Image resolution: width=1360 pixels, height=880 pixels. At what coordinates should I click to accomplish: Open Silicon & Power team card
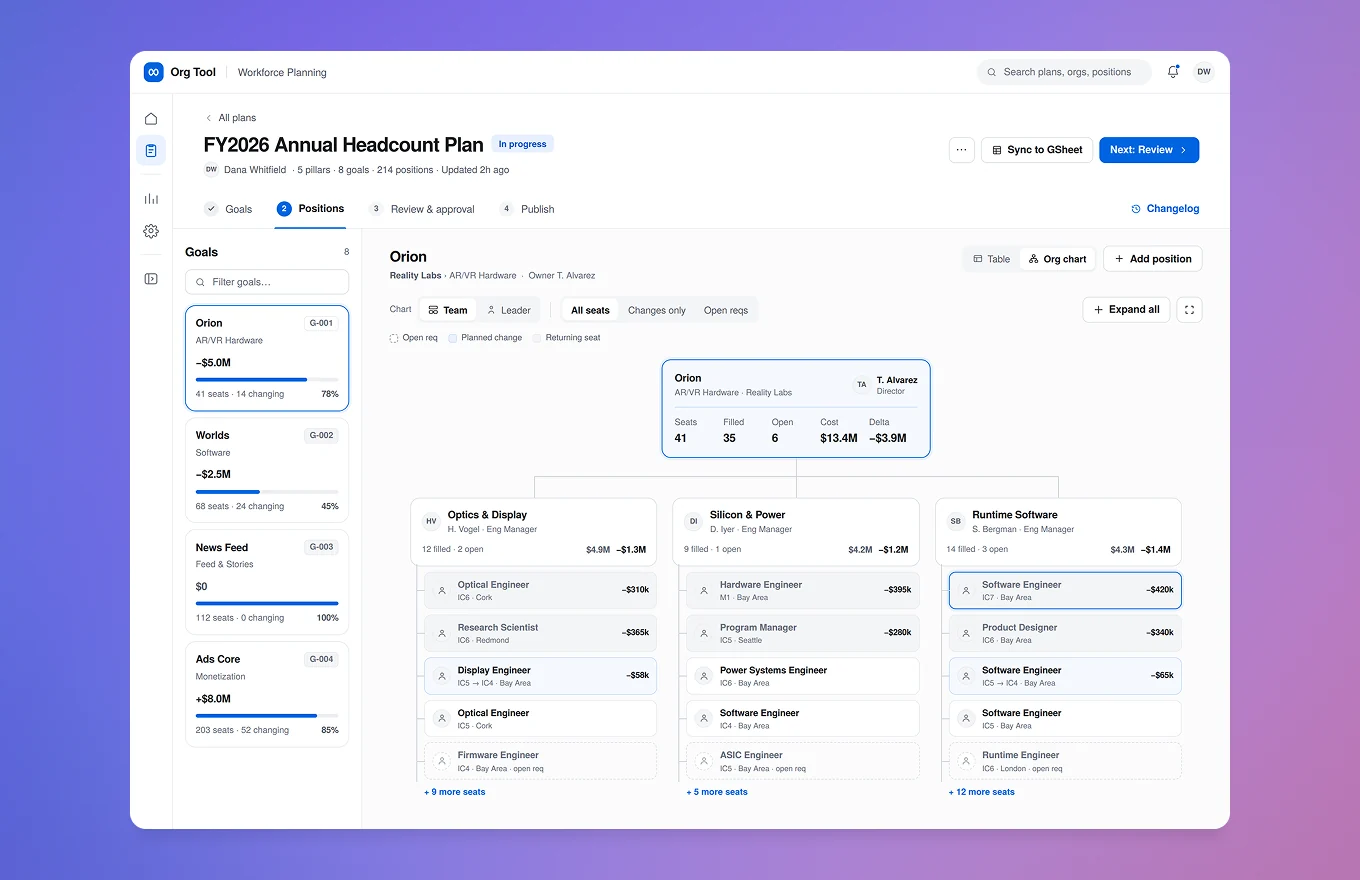coord(796,532)
